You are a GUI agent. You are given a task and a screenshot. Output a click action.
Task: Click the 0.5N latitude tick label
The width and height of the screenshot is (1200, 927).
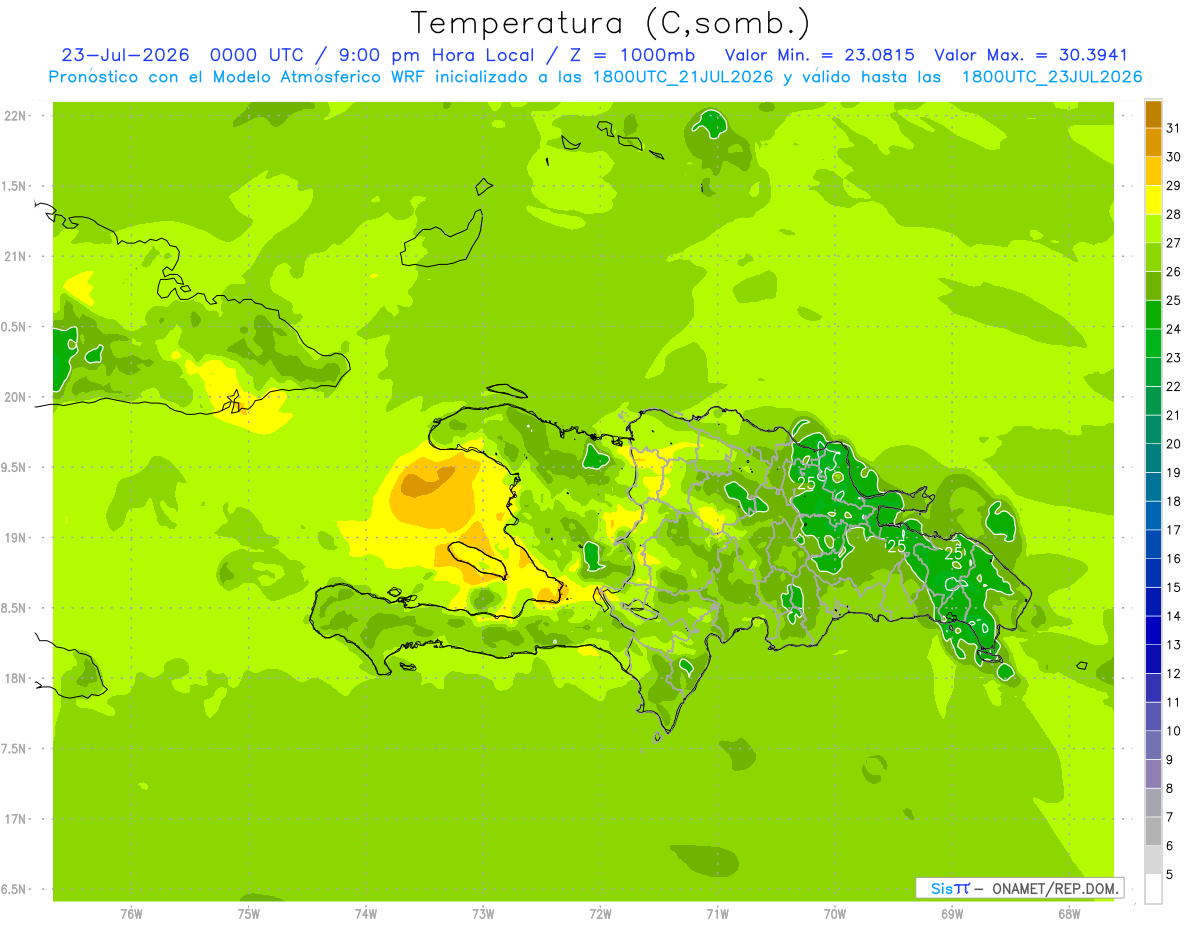pyautogui.click(x=15, y=327)
